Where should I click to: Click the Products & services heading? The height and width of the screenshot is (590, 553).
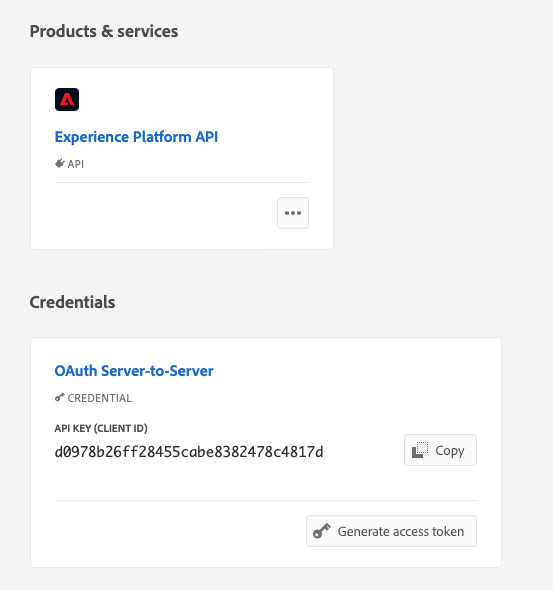pyautogui.click(x=104, y=31)
